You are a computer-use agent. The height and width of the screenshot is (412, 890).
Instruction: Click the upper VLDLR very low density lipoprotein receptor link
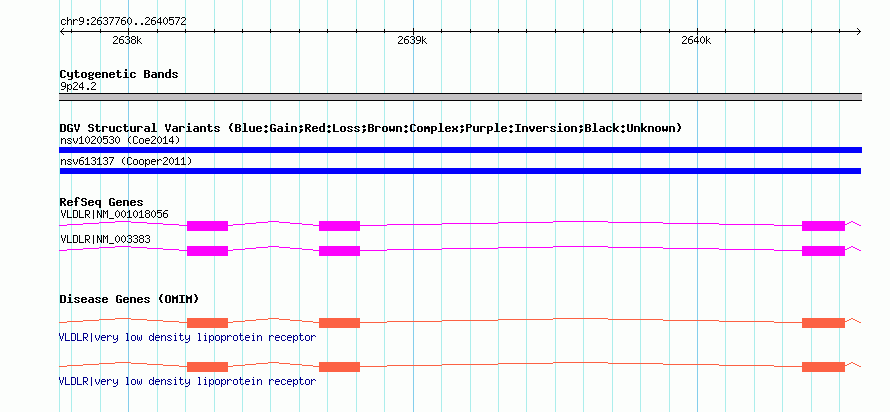tap(187, 337)
